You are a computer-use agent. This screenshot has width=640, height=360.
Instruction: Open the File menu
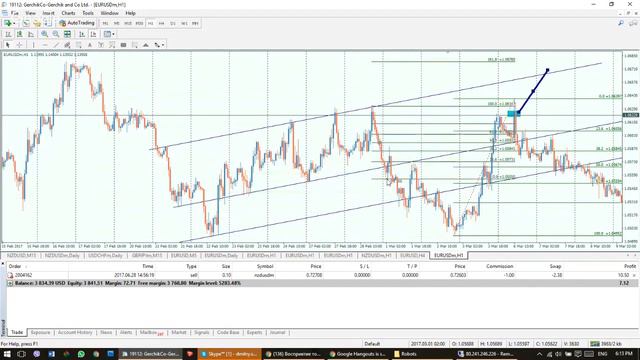coord(15,13)
